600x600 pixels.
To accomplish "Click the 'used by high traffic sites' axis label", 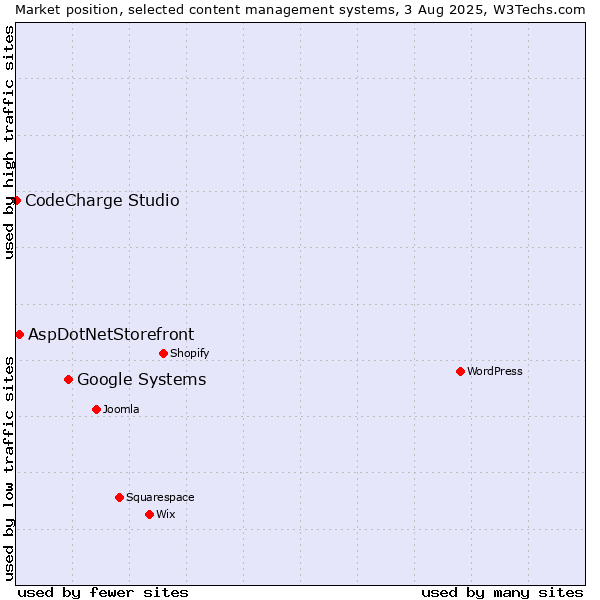I will (9, 142).
